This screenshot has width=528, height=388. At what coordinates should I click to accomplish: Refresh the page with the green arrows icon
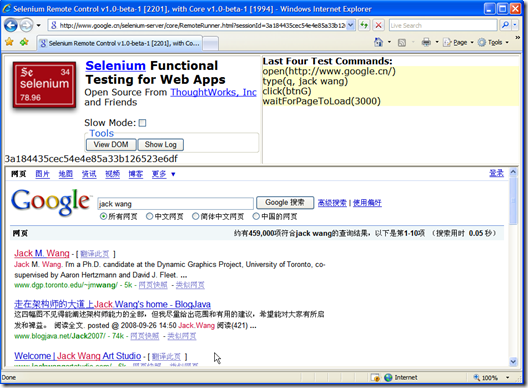[364, 25]
